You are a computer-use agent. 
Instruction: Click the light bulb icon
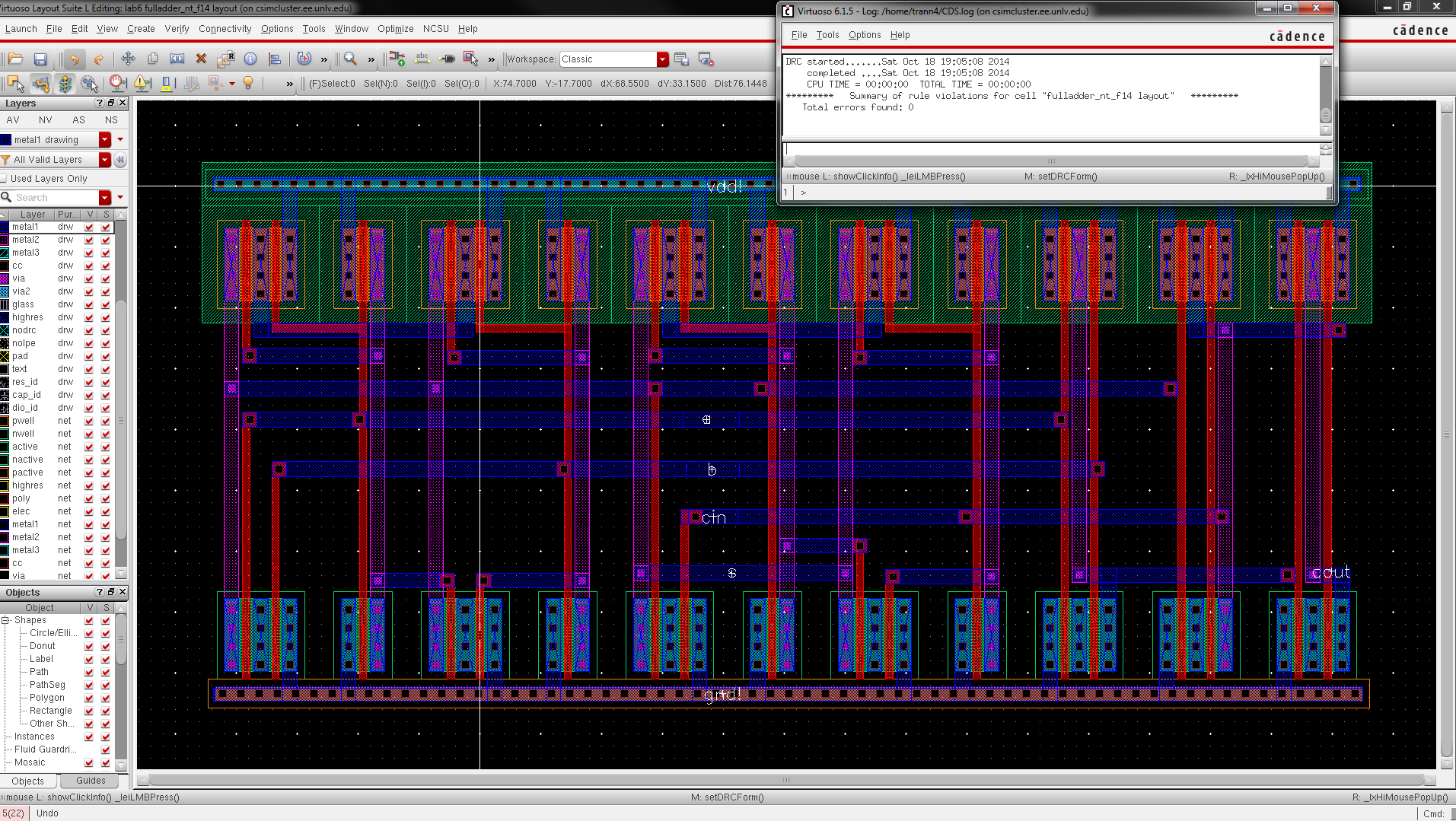[248, 83]
